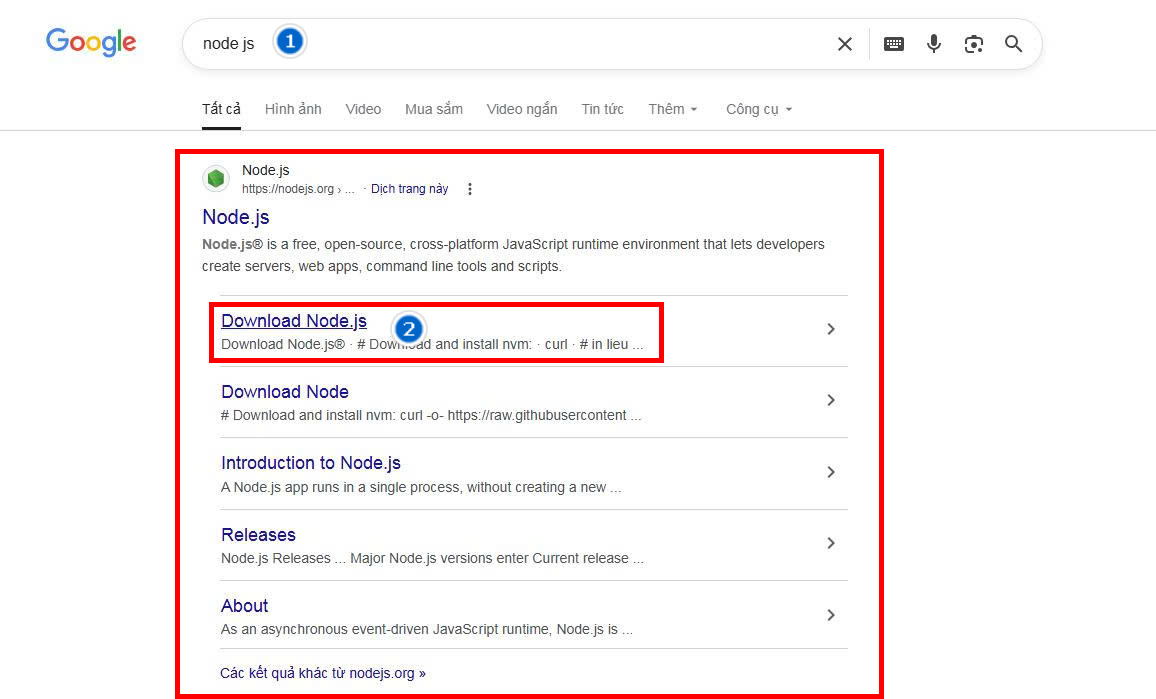Expand the Download Node sitelink chevron
The height and width of the screenshot is (699, 1156).
point(831,400)
